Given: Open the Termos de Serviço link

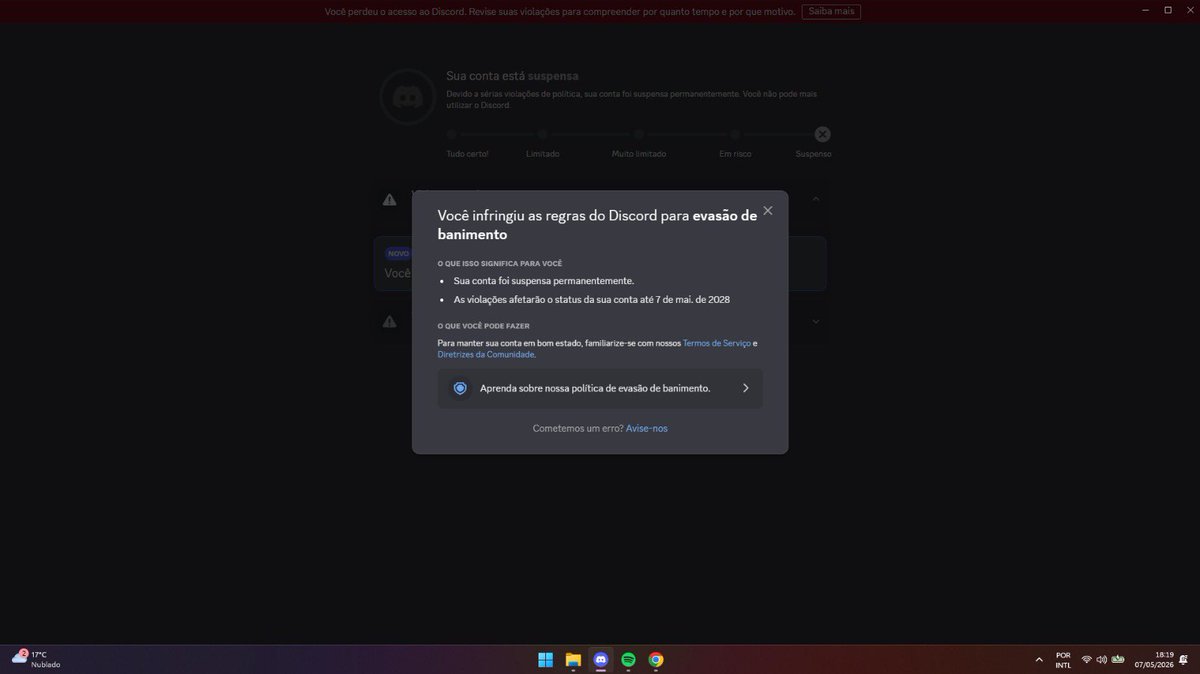Looking at the screenshot, I should pos(716,343).
